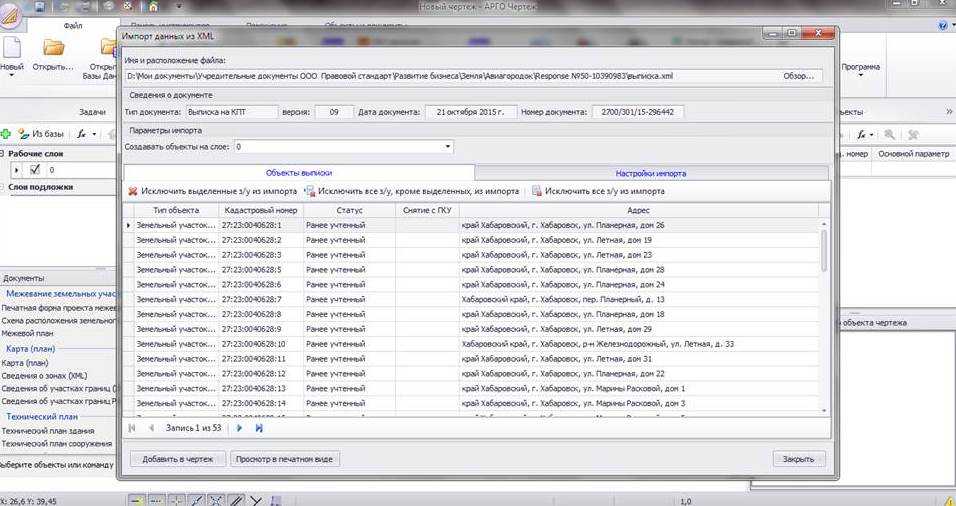Click the 'Из базы' toolbar icon
The width and height of the screenshot is (956, 506).
23,133
